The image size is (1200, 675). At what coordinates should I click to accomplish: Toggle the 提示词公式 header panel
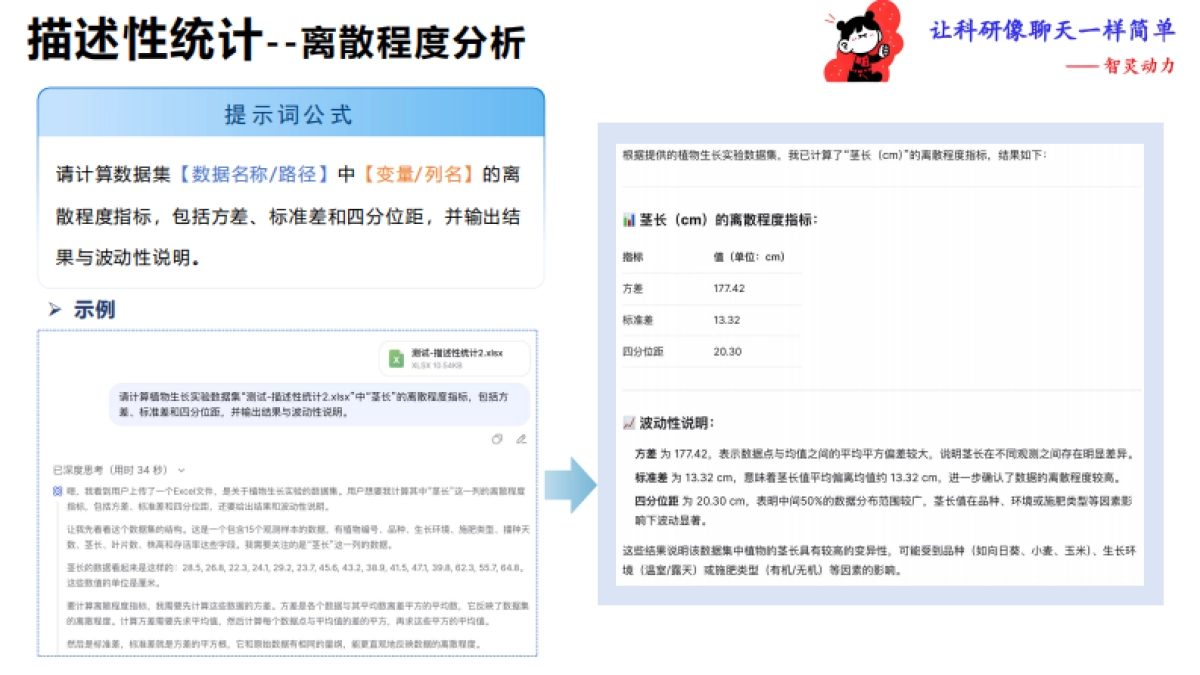[292, 115]
